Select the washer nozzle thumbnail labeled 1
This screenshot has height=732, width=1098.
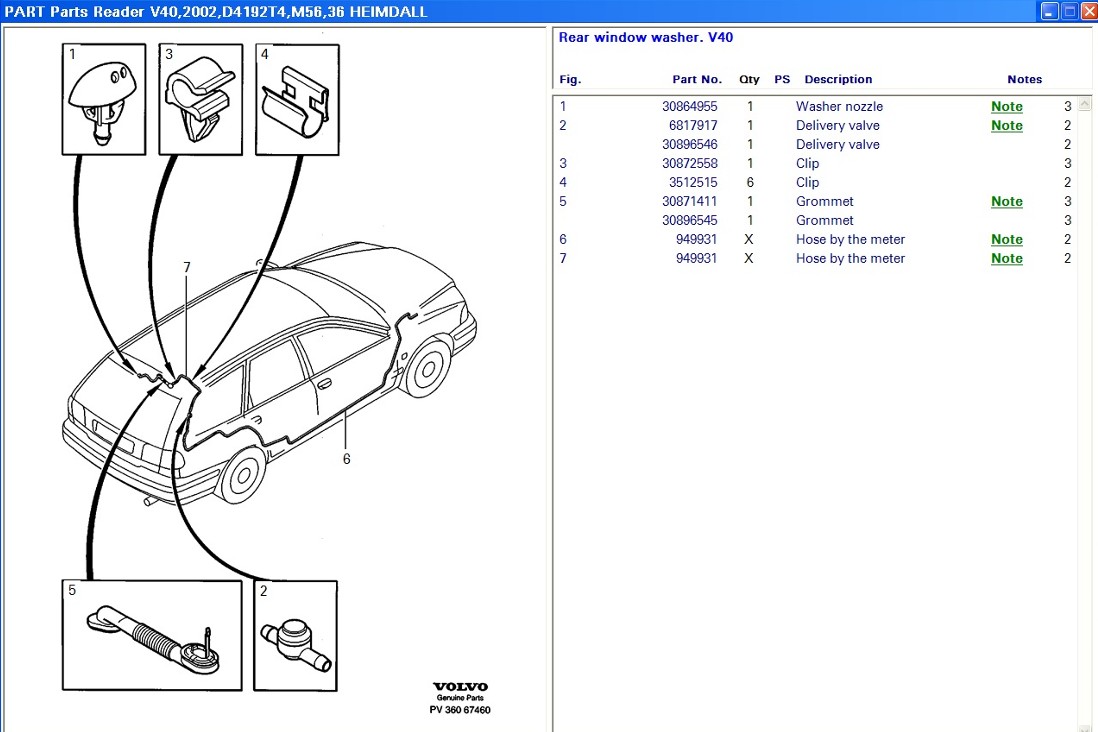pos(104,99)
